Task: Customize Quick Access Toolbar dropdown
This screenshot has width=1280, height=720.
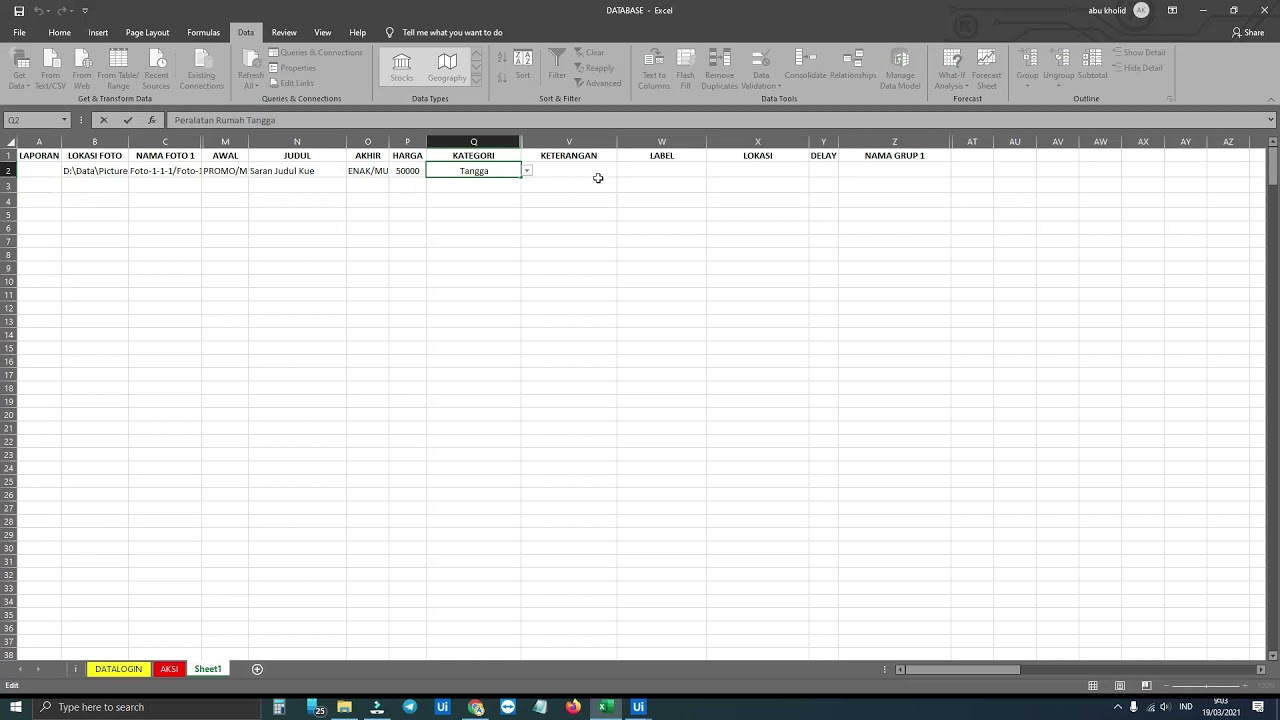Action: [85, 10]
